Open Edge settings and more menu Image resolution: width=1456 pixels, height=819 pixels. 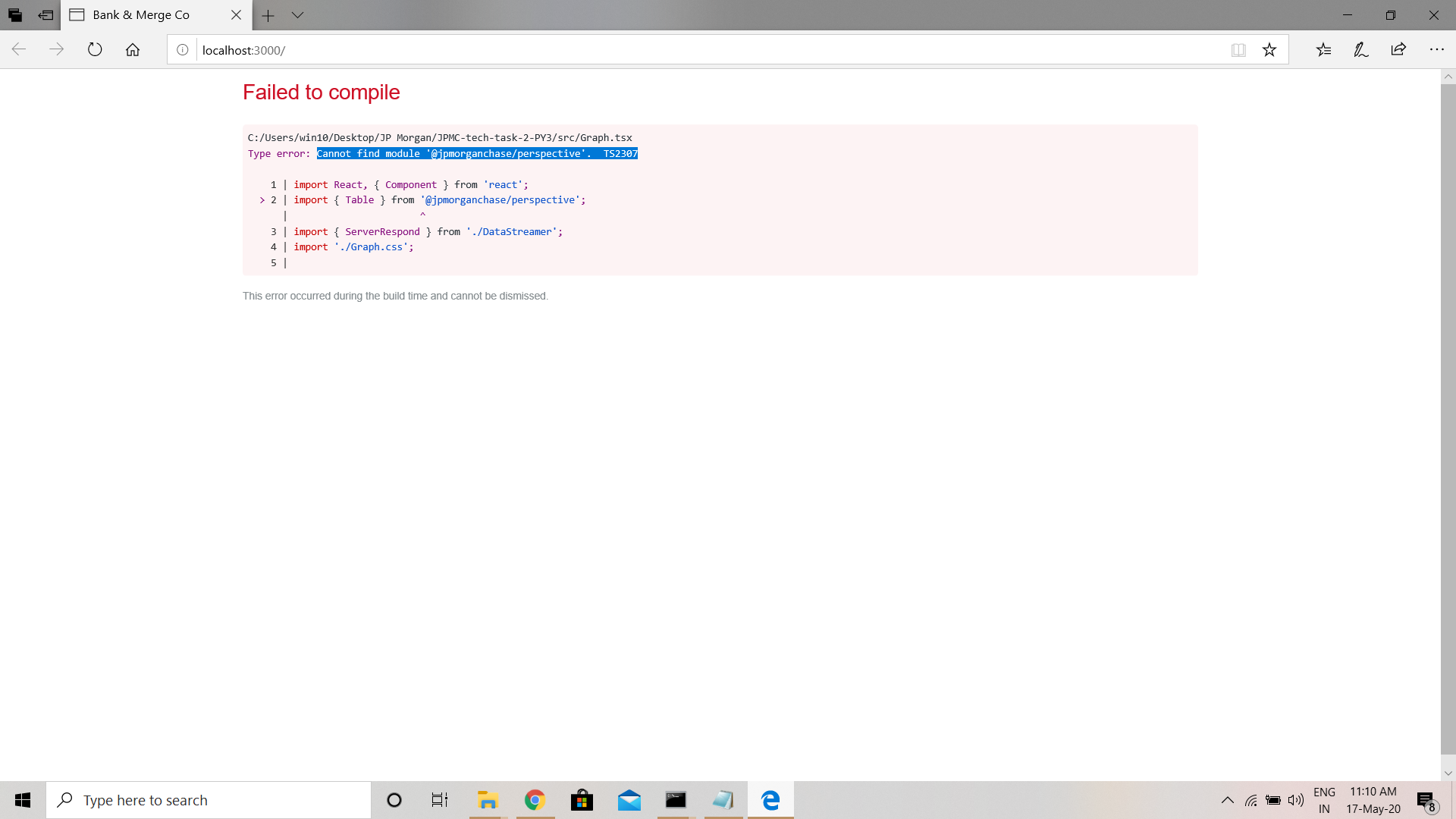pos(1436,50)
